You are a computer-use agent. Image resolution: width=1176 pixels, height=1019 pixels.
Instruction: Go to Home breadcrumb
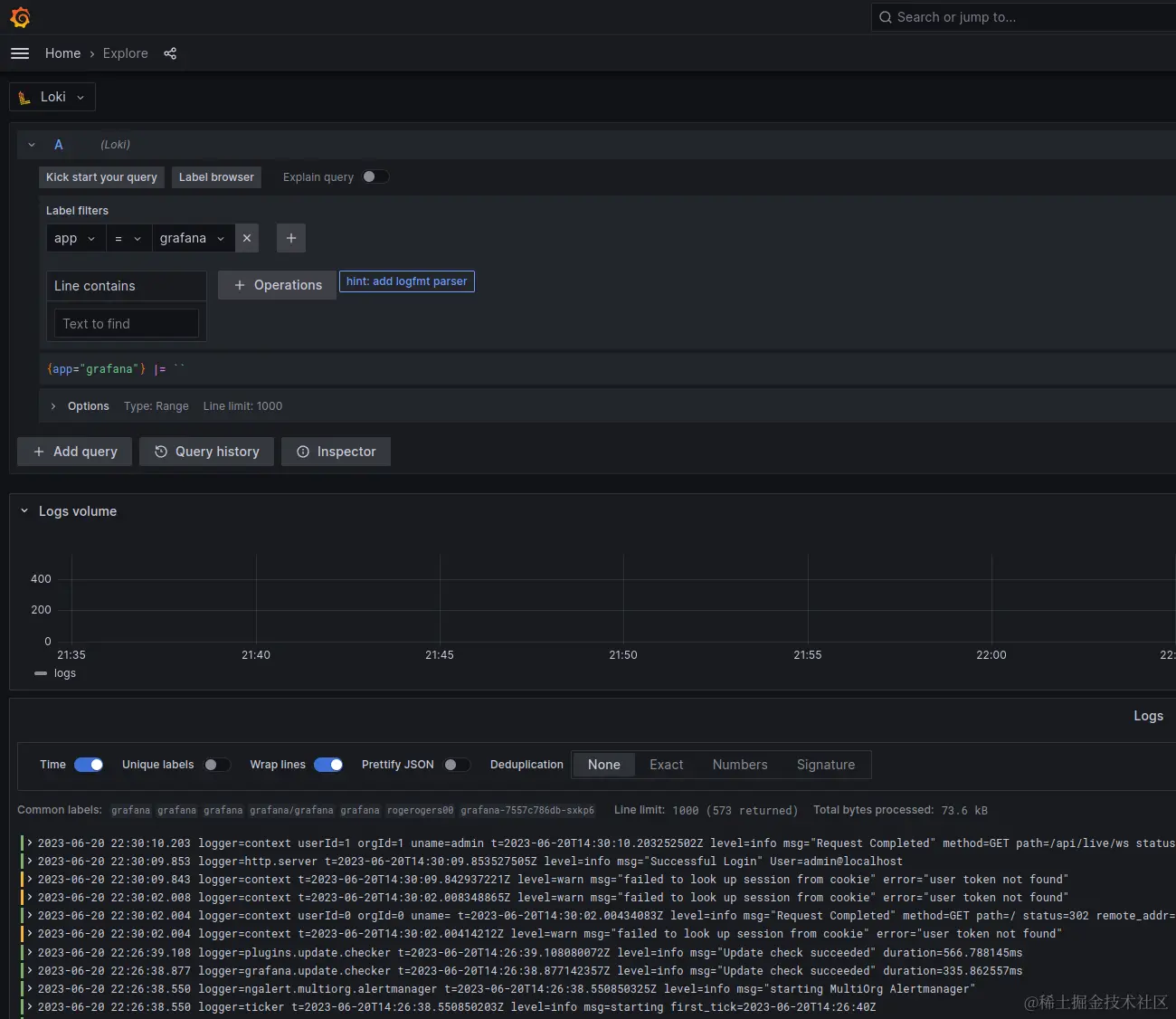coord(62,53)
